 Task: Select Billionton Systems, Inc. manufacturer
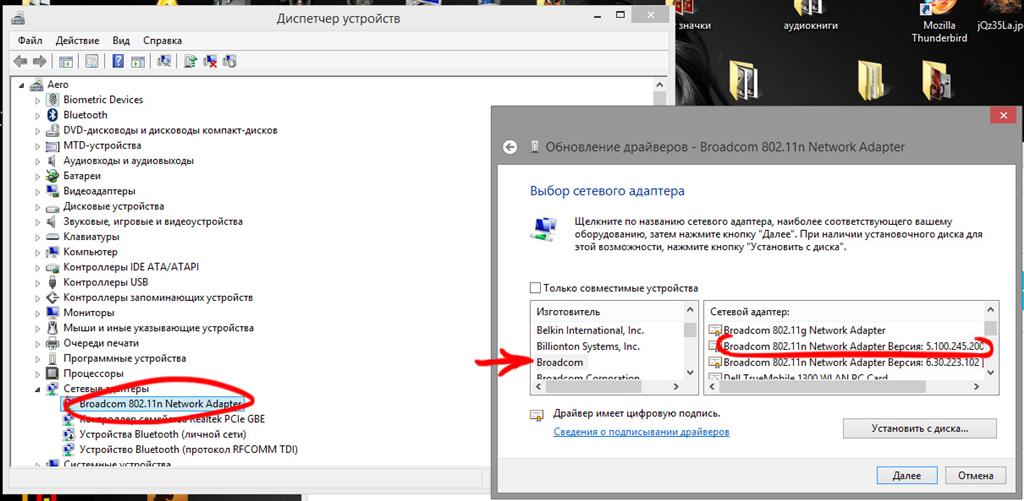point(588,346)
